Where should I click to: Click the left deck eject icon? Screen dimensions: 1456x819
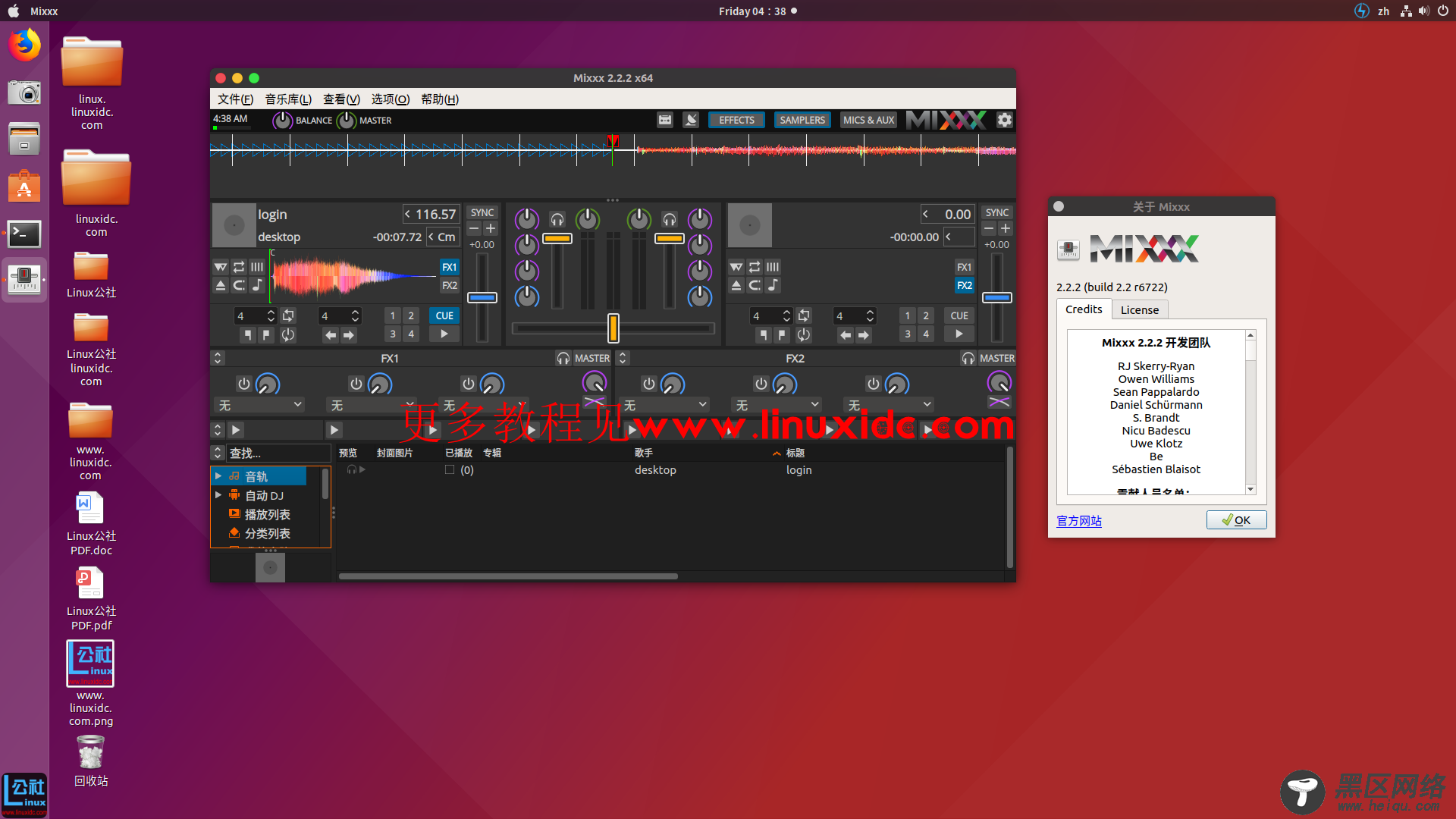[x=221, y=285]
